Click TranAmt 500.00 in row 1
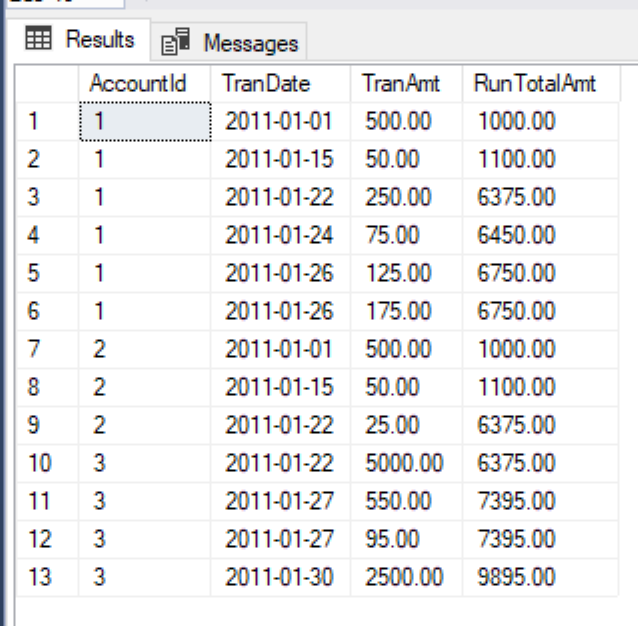The image size is (638, 626). (406, 122)
